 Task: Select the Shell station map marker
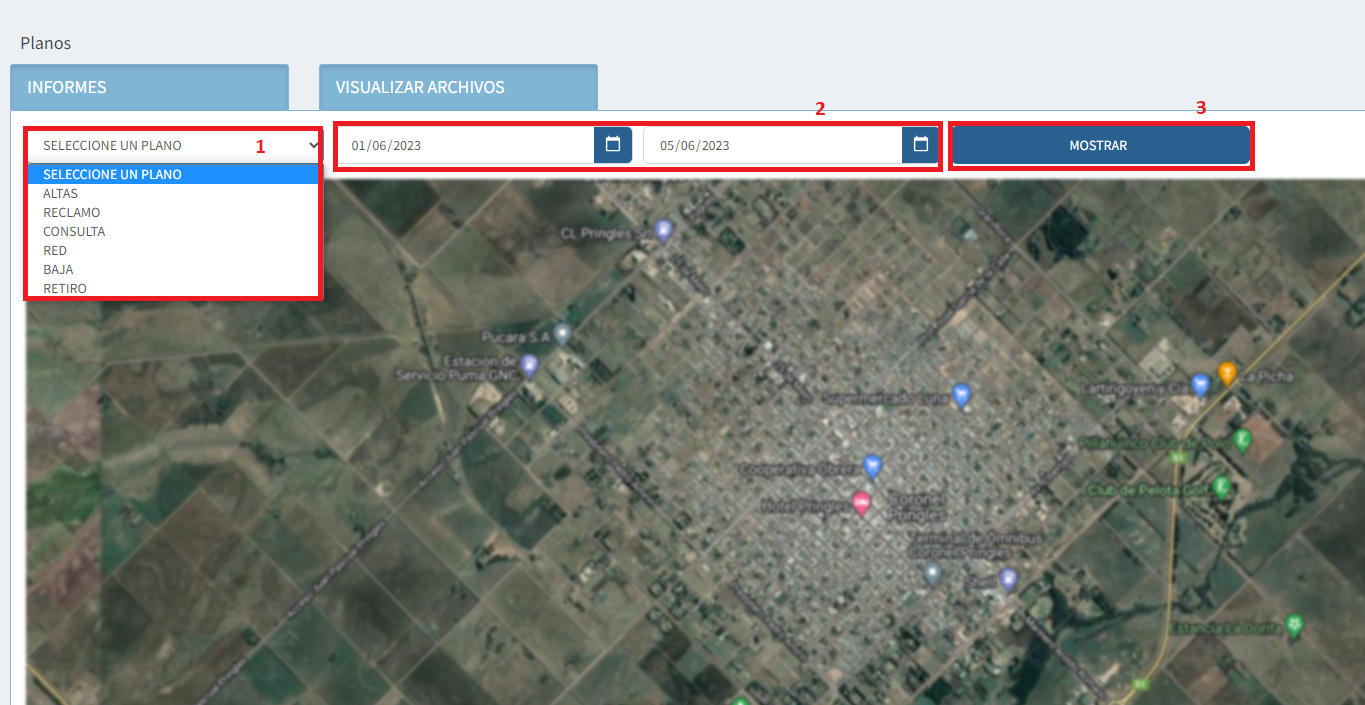click(1008, 578)
